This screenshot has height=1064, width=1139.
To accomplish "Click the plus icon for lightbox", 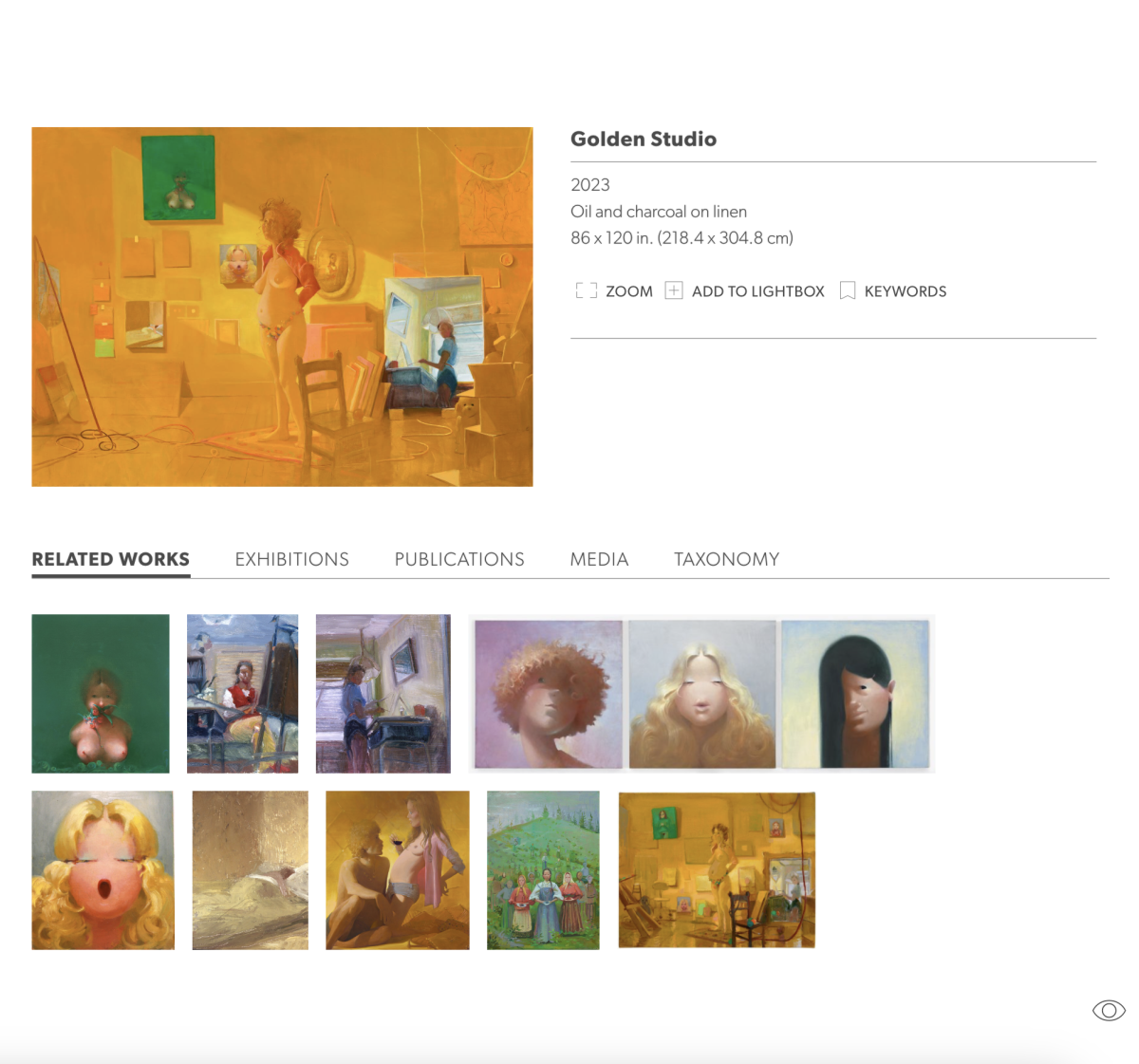I will (x=674, y=291).
